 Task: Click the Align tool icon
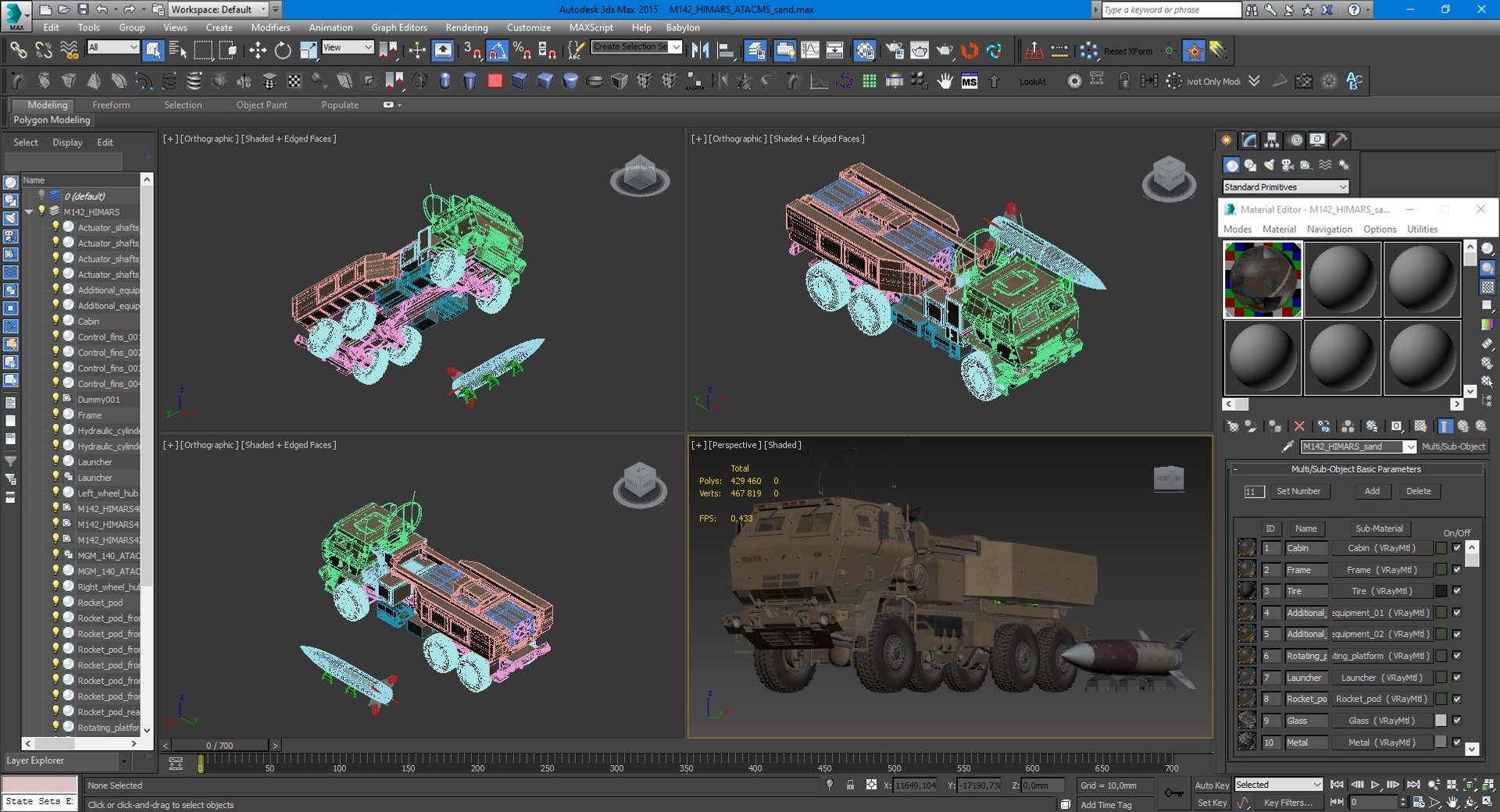click(x=725, y=51)
